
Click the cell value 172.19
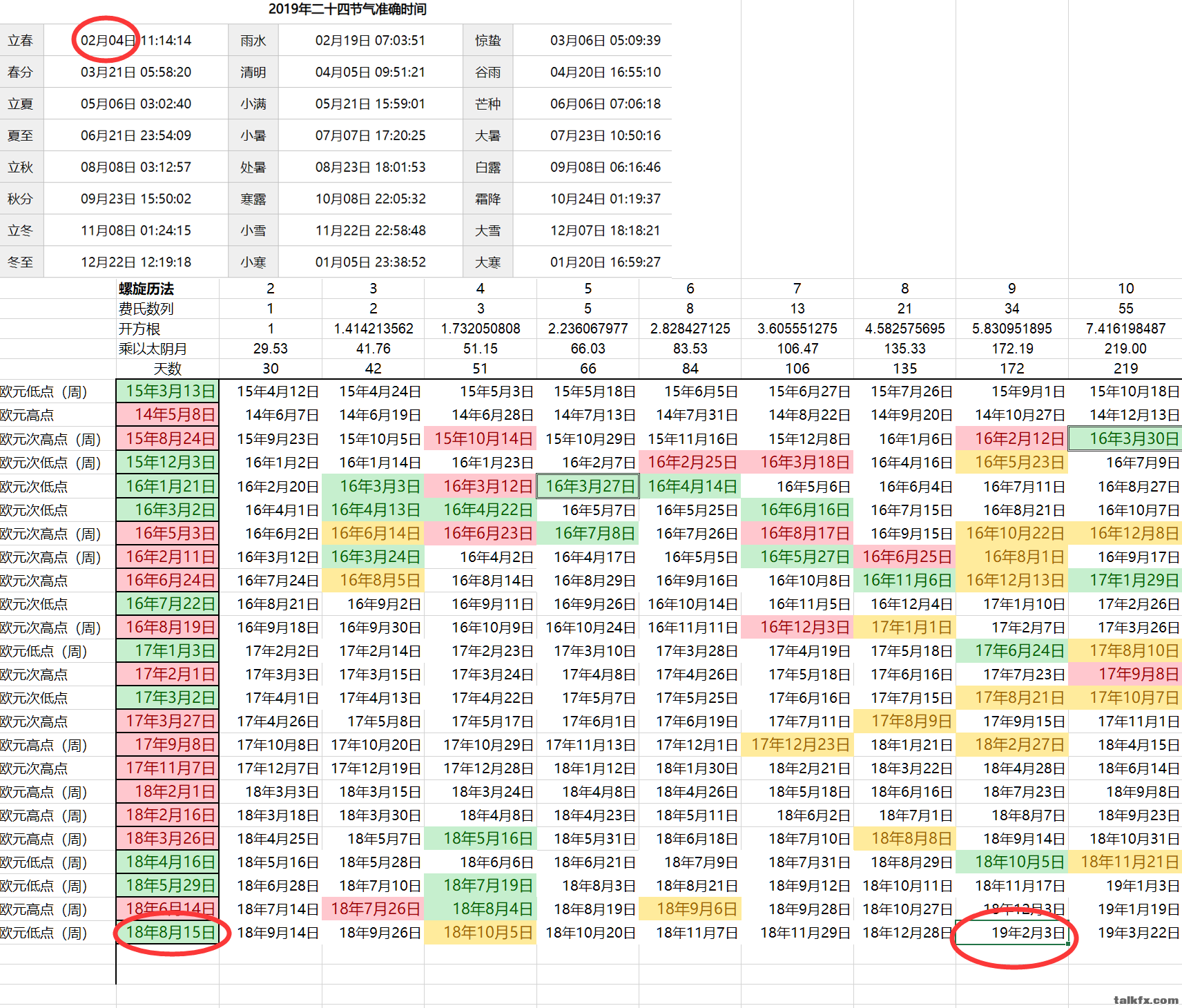coord(1012,349)
